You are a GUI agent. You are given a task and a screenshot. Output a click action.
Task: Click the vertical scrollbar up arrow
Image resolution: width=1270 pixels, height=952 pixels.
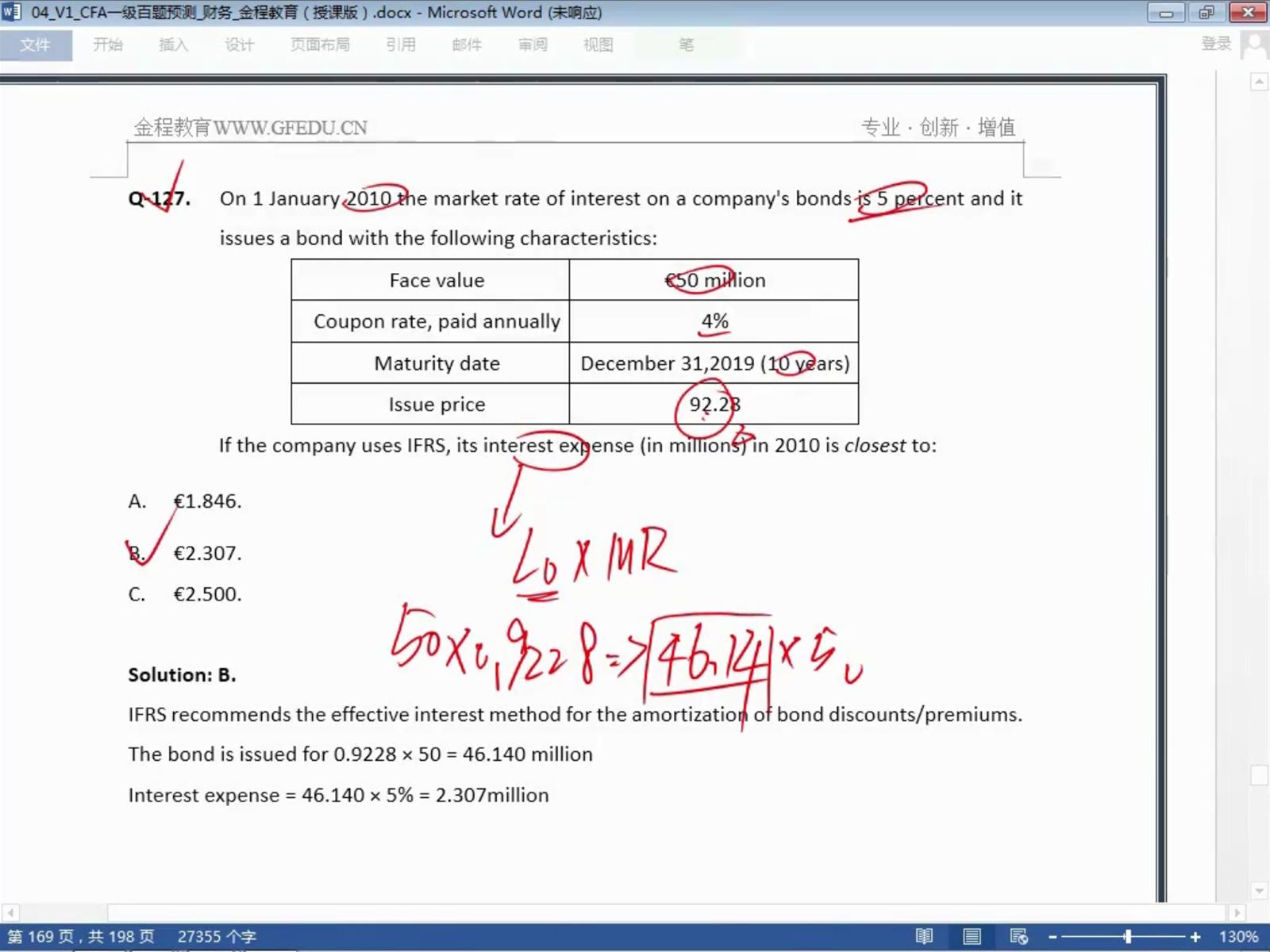tap(1259, 83)
